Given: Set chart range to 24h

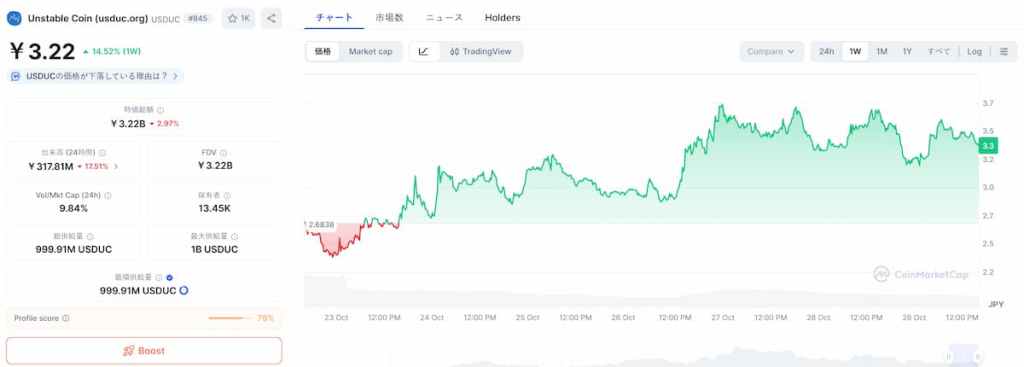Looking at the screenshot, I should pyautogui.click(x=827, y=52).
